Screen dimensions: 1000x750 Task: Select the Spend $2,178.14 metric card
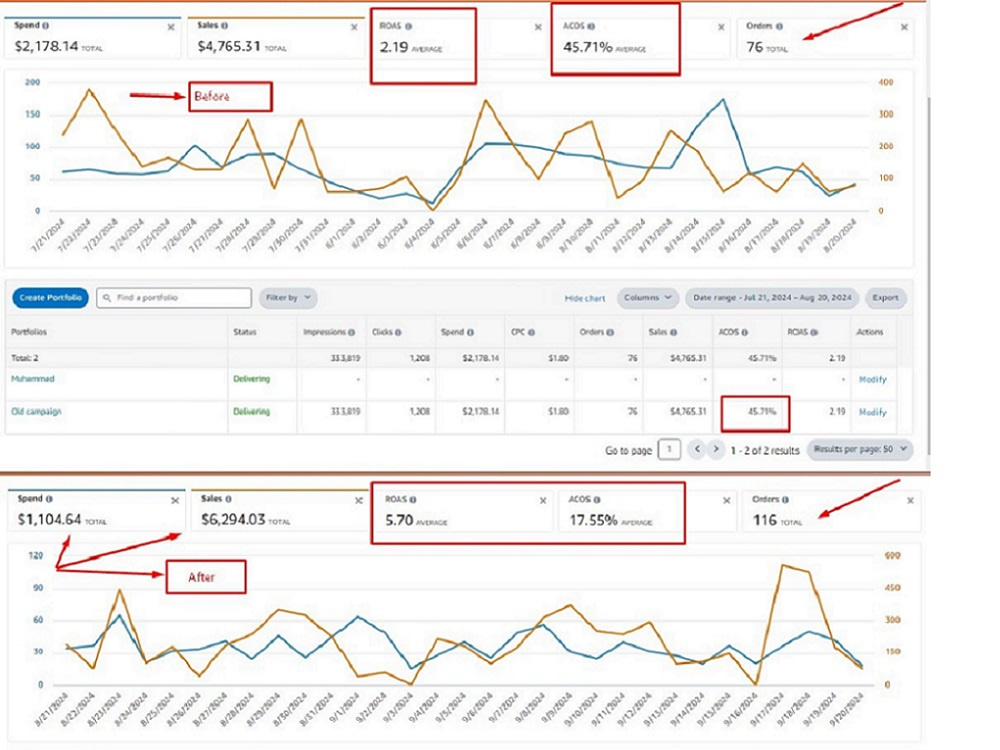(93, 38)
